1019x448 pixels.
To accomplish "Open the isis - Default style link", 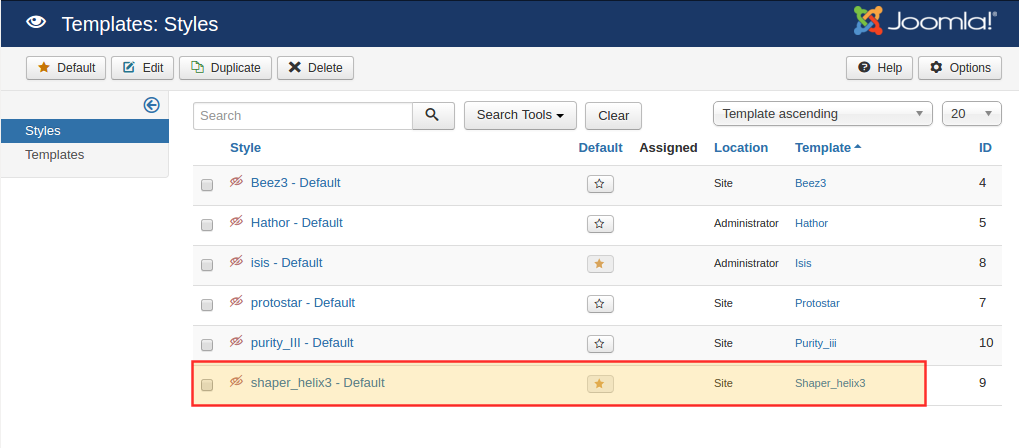I will pyautogui.click(x=287, y=263).
